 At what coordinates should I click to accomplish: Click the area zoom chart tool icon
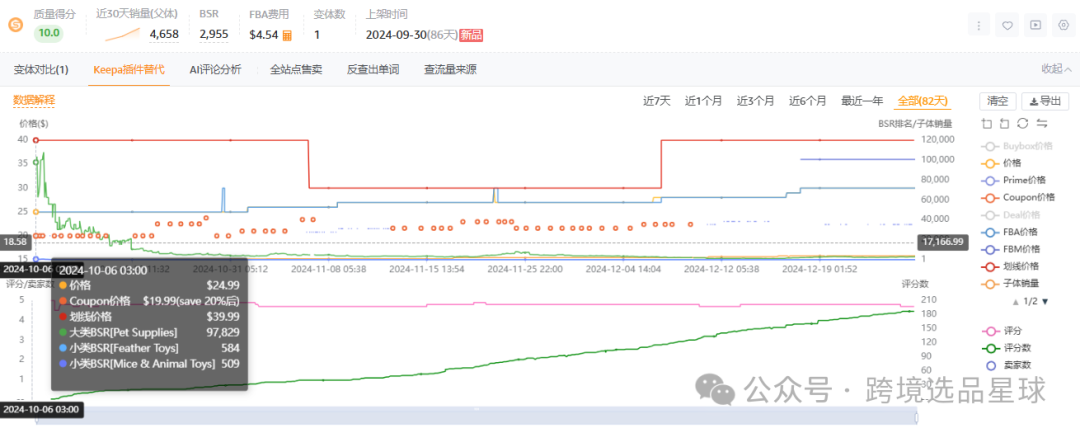986,123
